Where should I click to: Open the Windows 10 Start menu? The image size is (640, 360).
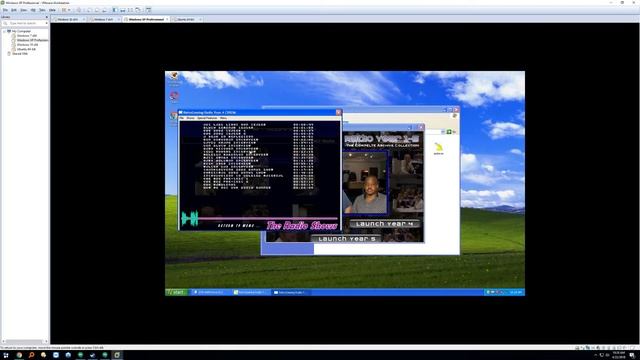pos(6,355)
